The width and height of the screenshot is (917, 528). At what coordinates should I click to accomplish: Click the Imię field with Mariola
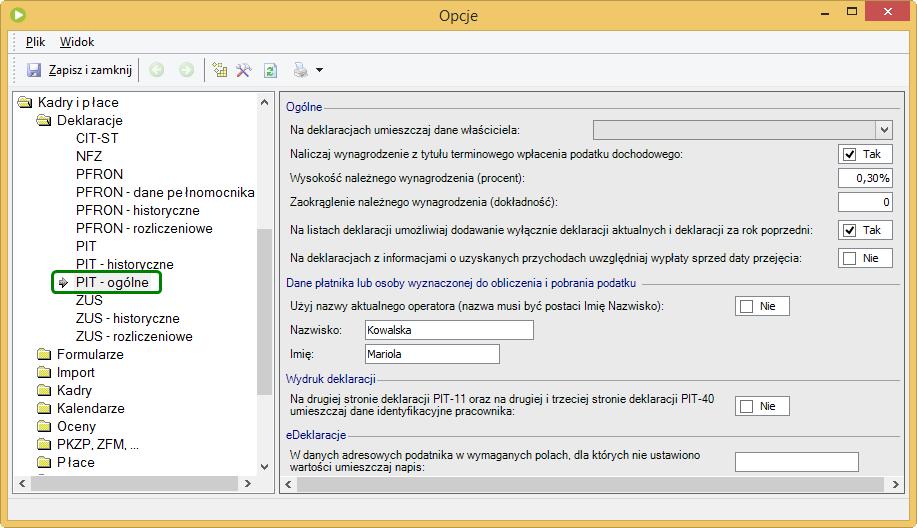[432, 354]
